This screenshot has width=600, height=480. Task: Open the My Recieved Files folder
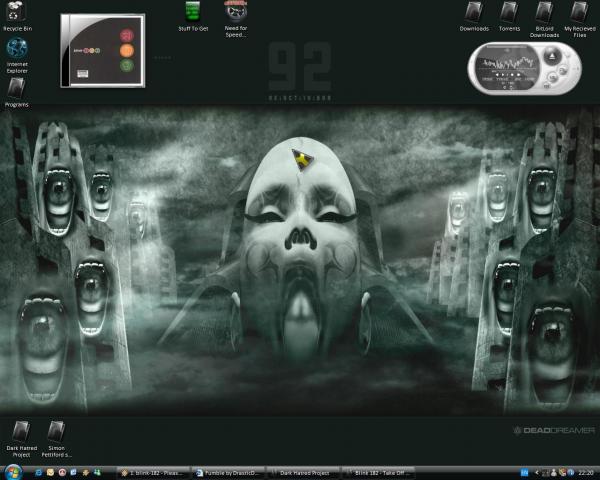(579, 19)
